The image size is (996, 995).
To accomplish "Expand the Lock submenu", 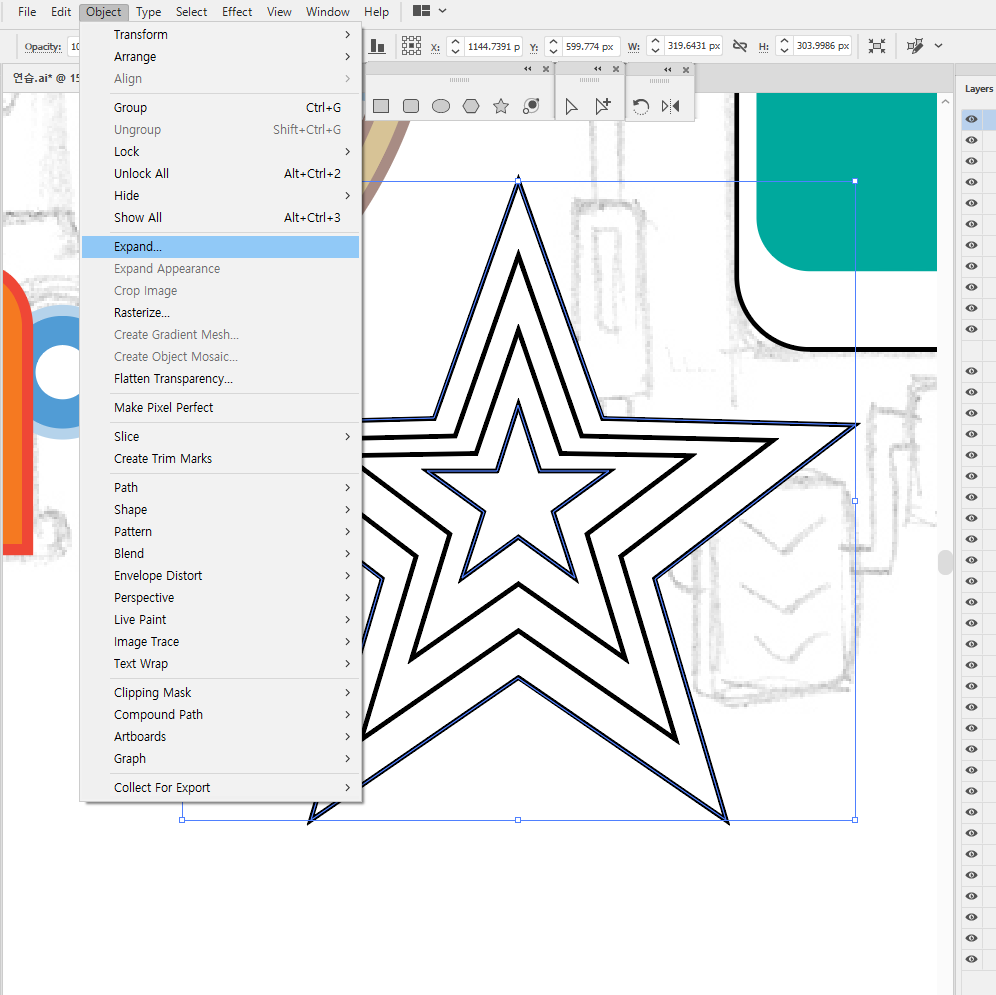I will click(220, 151).
